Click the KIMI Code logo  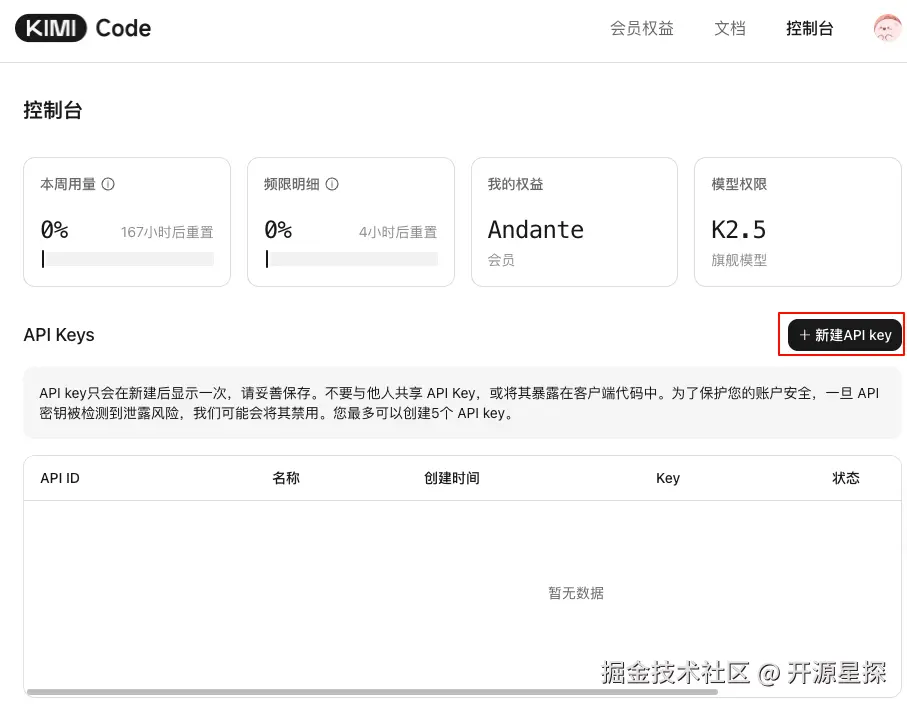pyautogui.click(x=83, y=28)
